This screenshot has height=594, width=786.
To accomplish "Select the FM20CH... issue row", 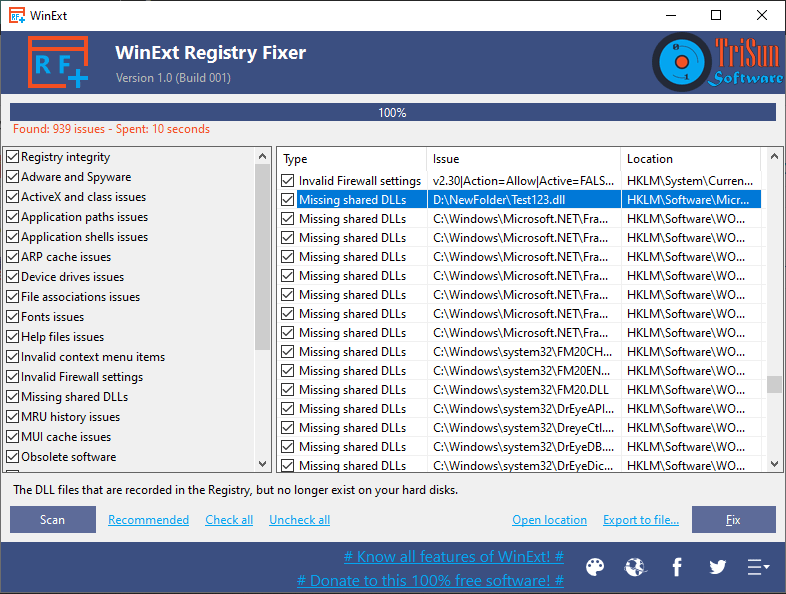I will click(x=521, y=352).
